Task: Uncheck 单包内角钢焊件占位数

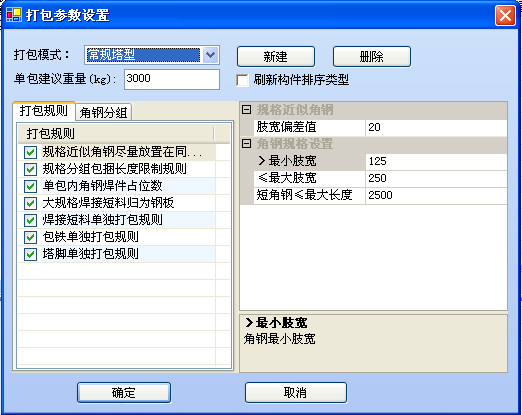Action: click(x=30, y=186)
